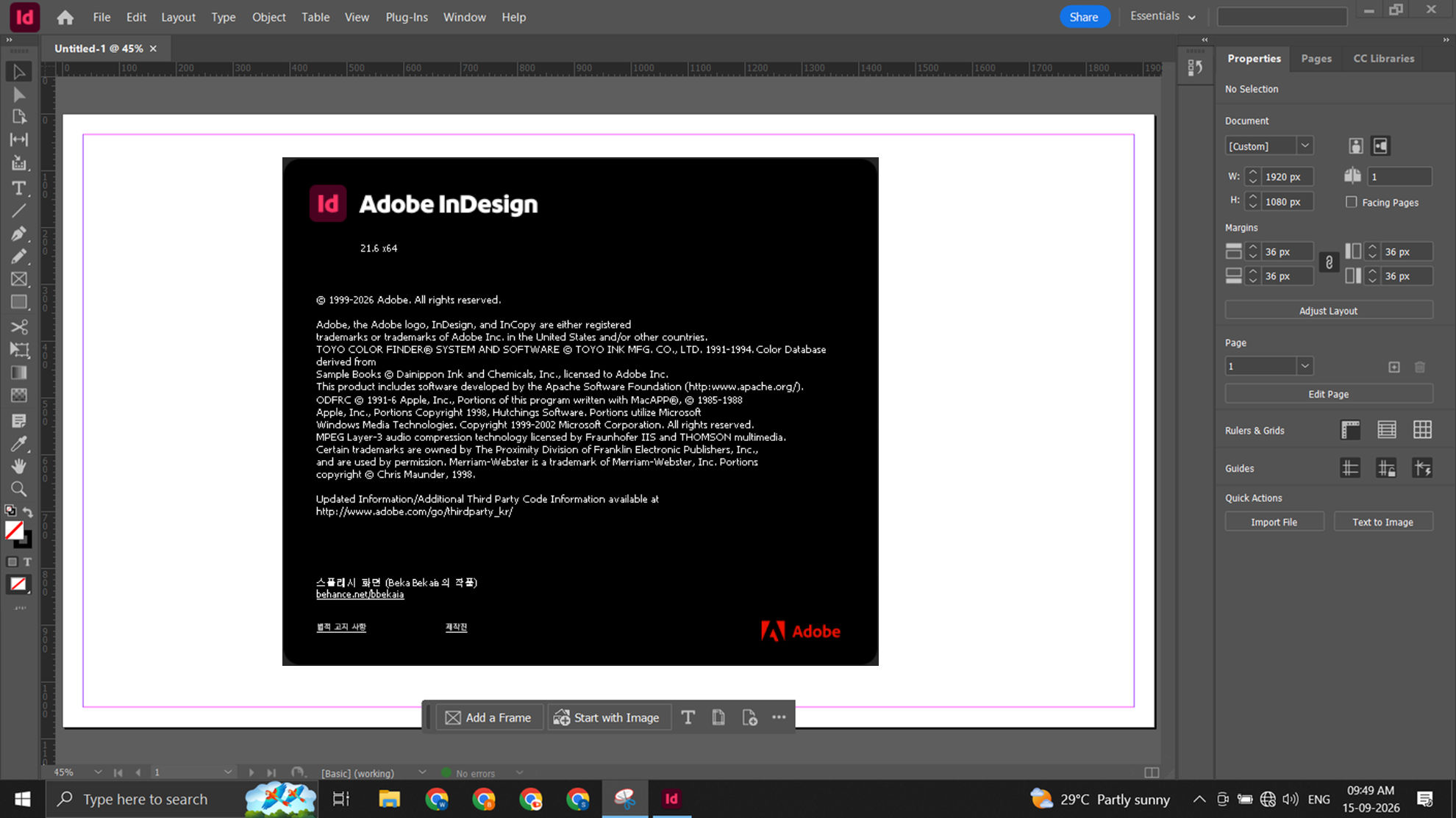Open the Page number dropdown in Properties

(1305, 365)
